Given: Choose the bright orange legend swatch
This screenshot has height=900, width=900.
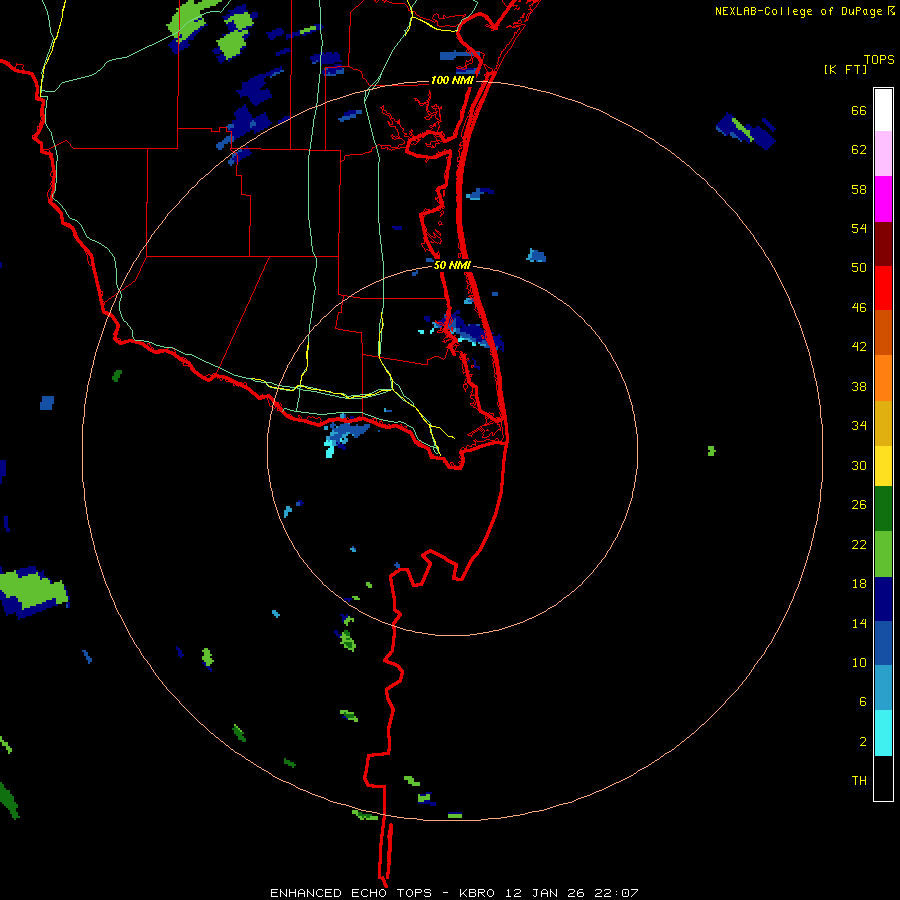Looking at the screenshot, I should 883,378.
